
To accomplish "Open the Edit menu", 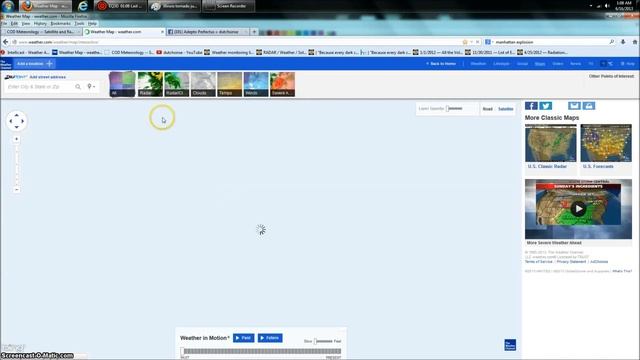I will click(14, 24).
